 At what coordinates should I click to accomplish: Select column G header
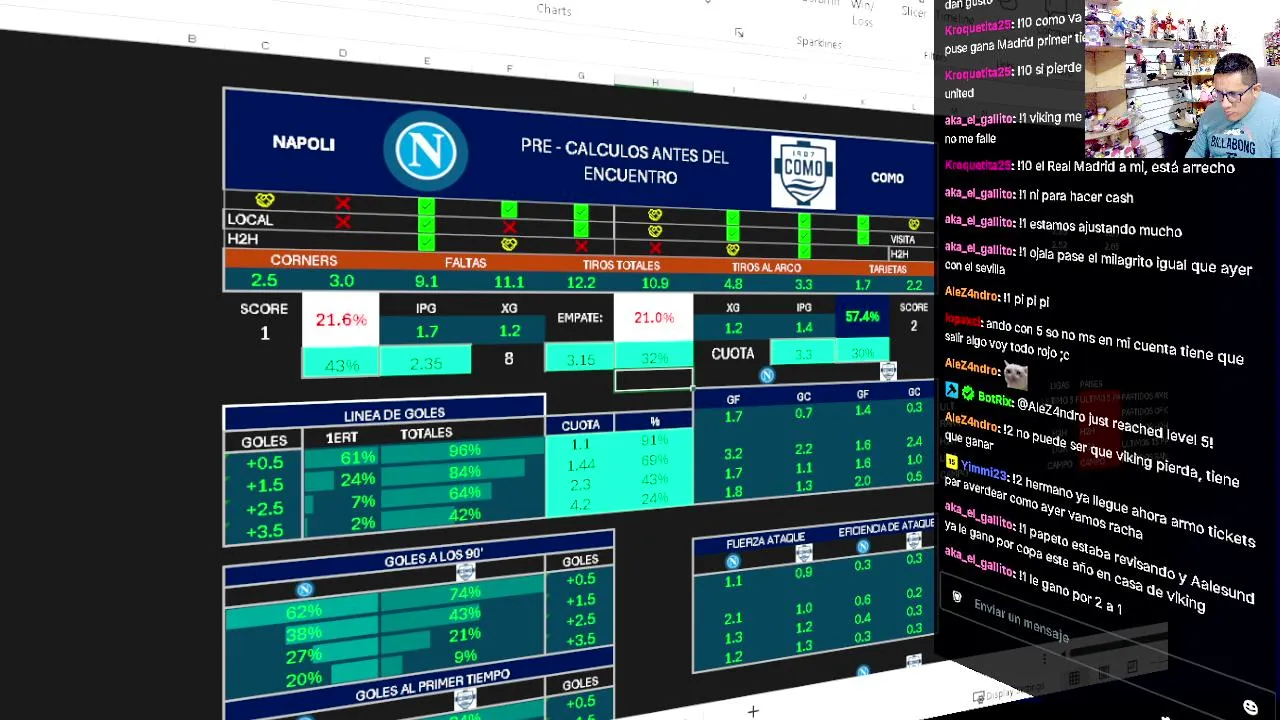tap(581, 76)
